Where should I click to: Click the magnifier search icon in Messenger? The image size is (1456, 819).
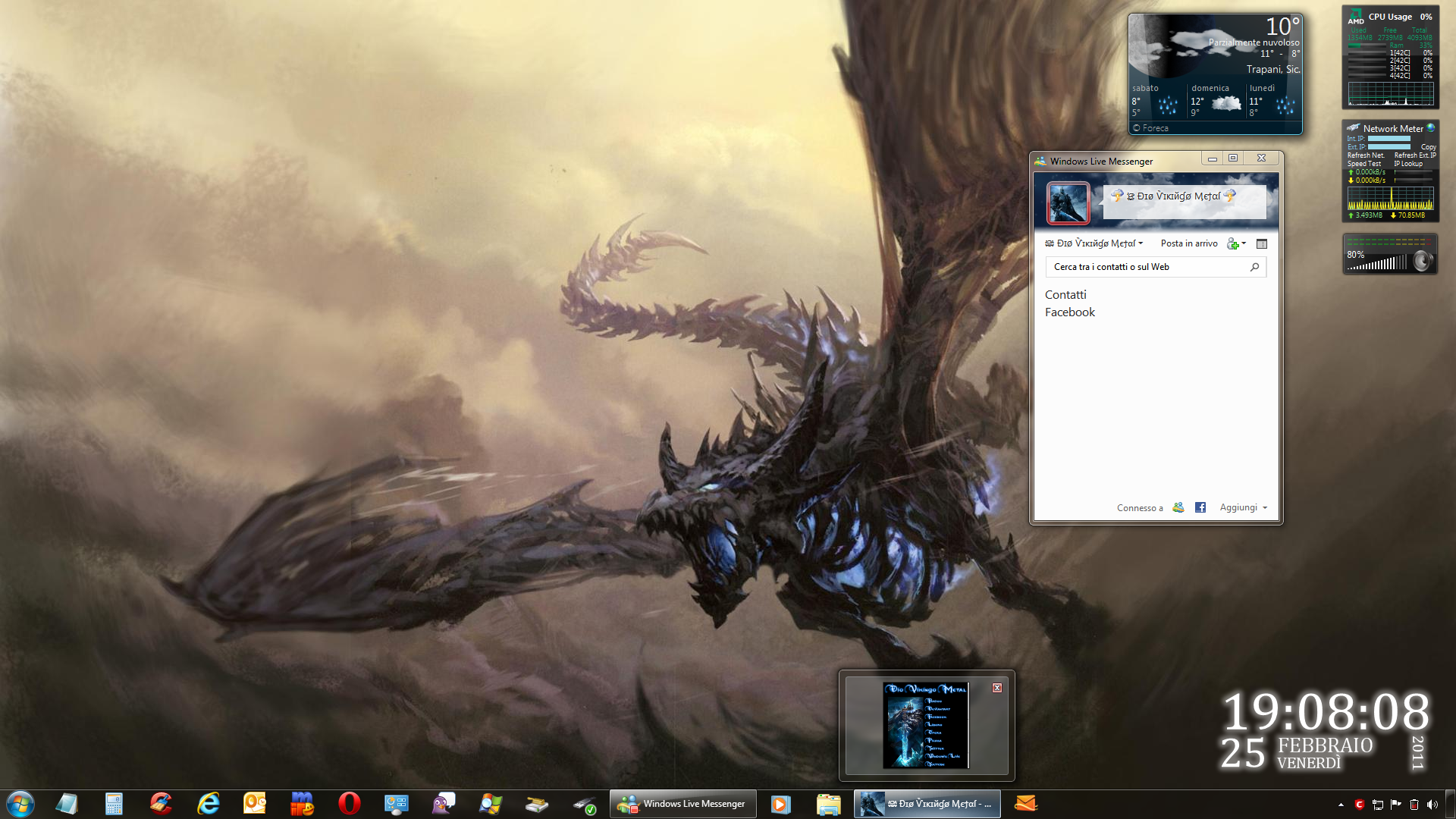tap(1254, 267)
